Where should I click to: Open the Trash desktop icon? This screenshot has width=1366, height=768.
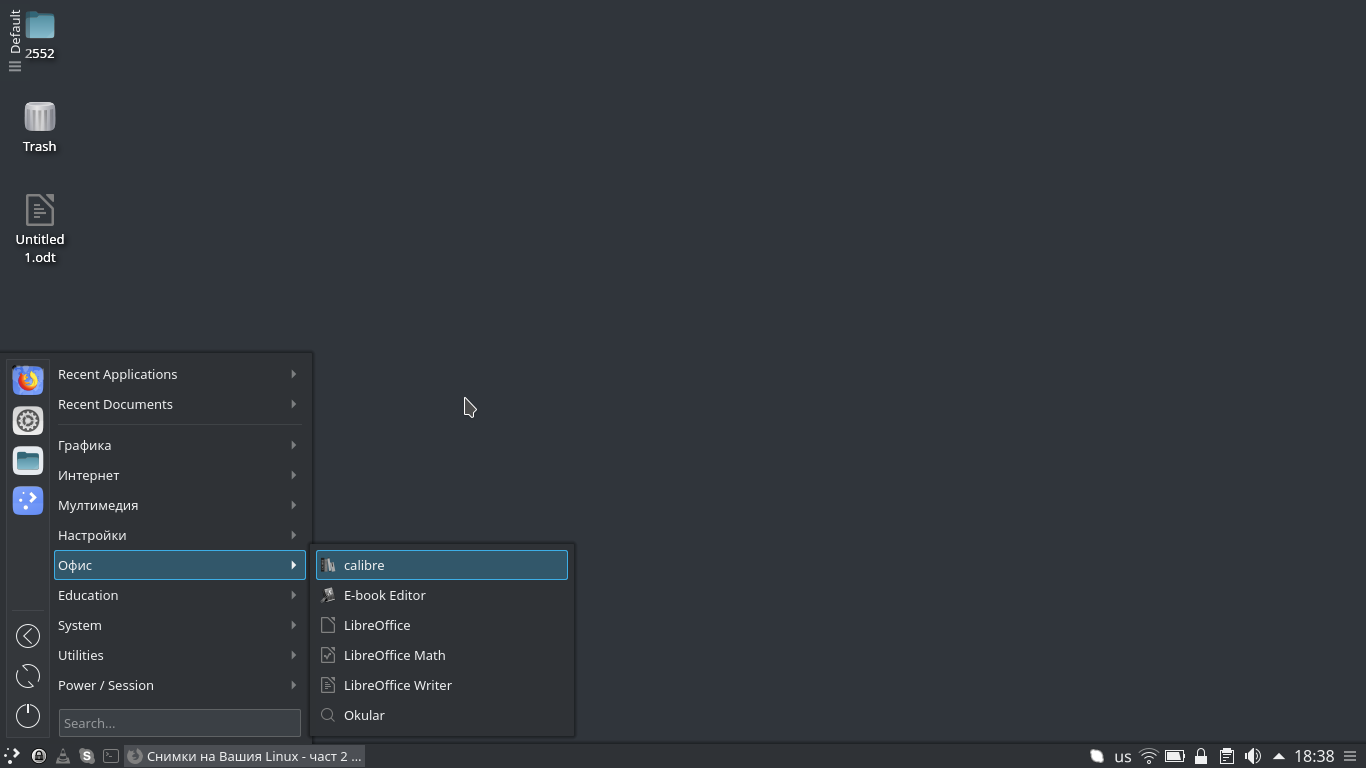(x=40, y=127)
